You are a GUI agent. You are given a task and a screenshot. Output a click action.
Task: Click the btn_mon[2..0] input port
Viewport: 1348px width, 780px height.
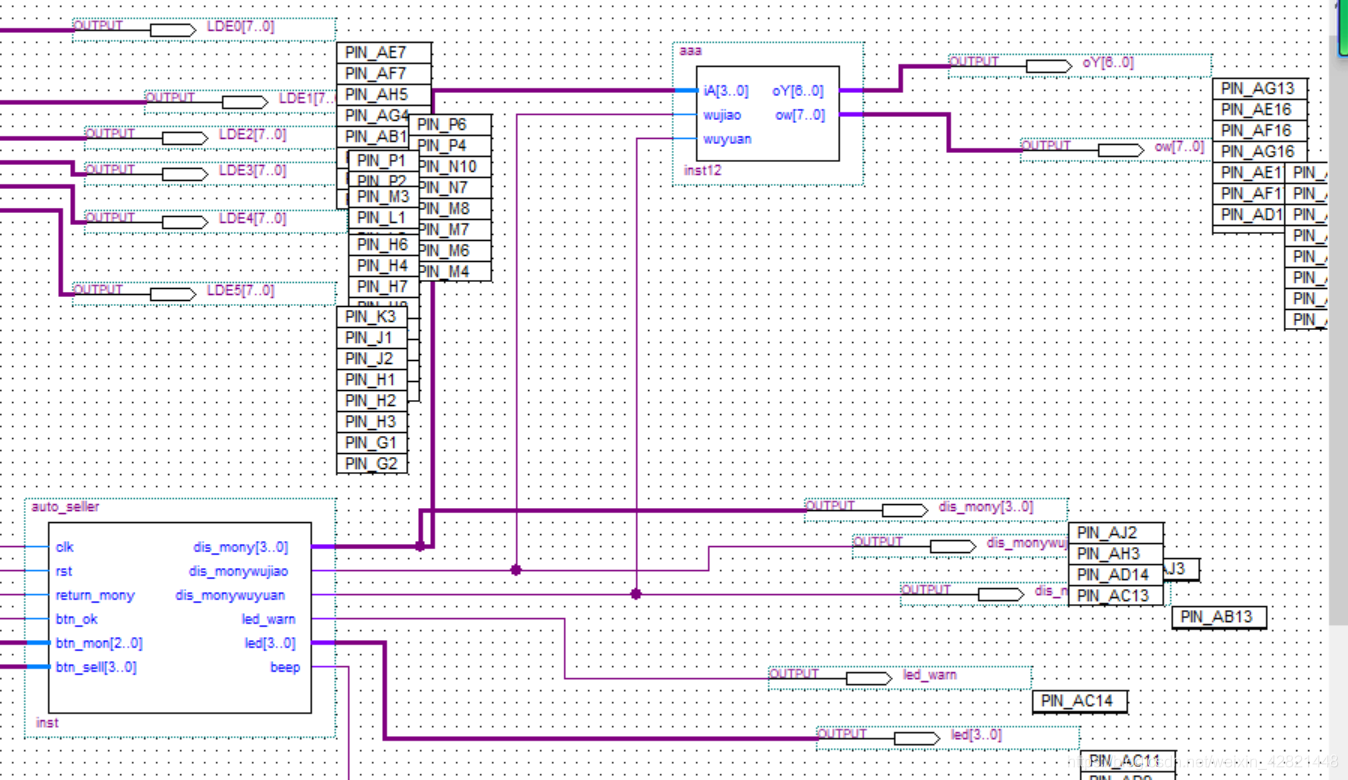coord(99,643)
